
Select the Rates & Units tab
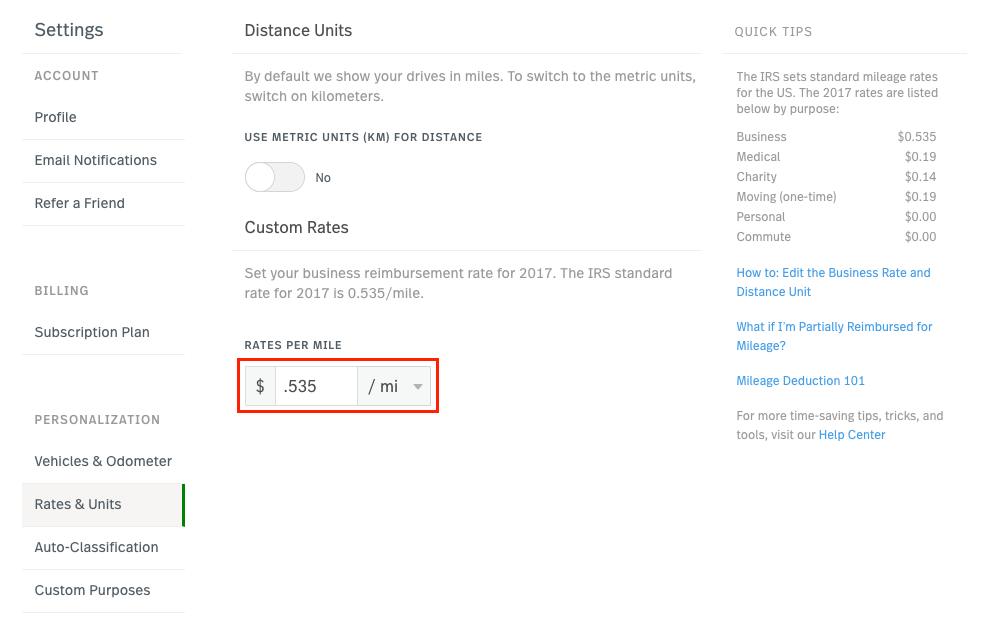[103, 505]
